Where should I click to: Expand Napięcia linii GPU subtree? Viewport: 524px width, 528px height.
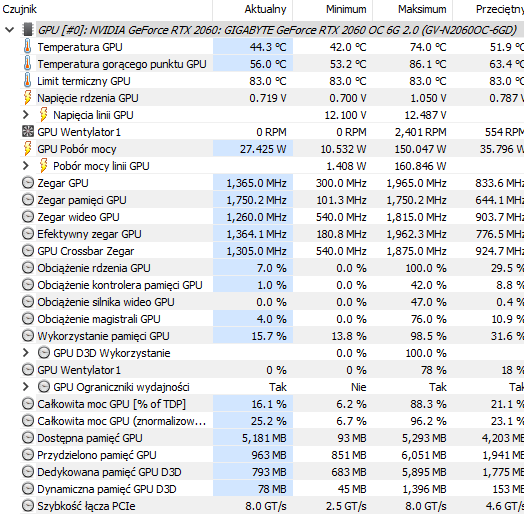pos(26,115)
